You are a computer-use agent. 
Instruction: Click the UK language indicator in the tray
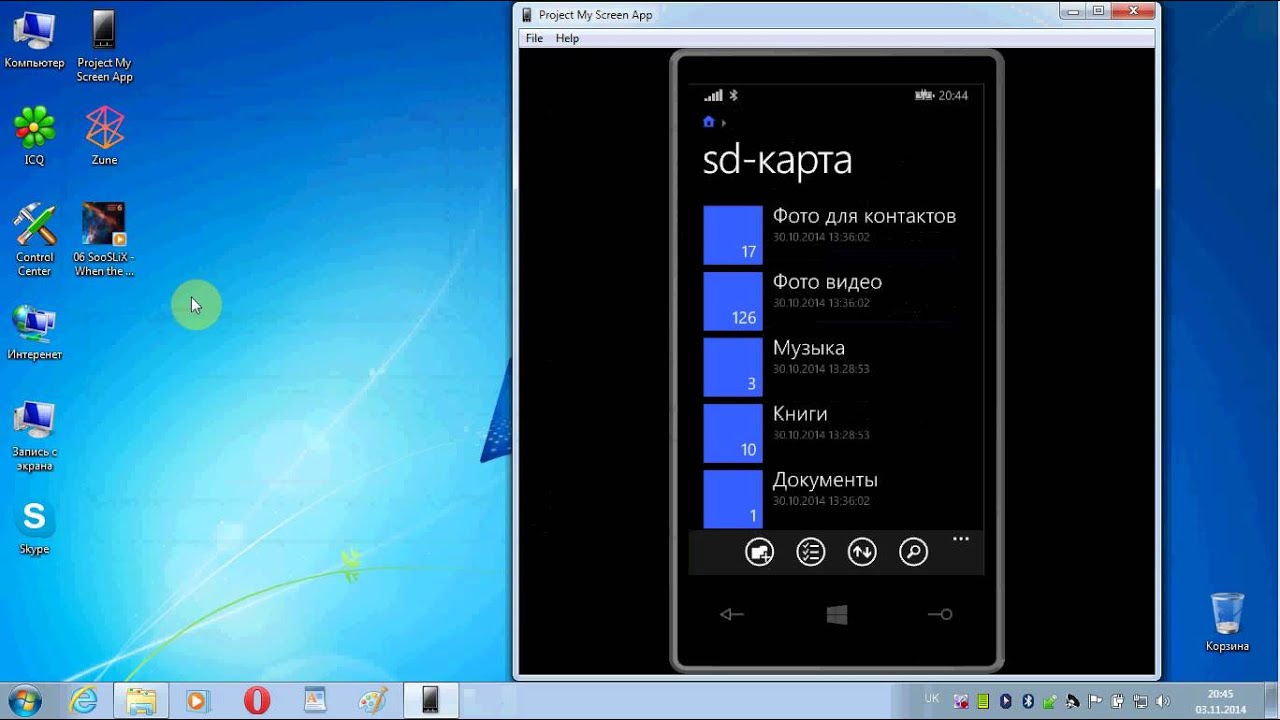click(932, 699)
